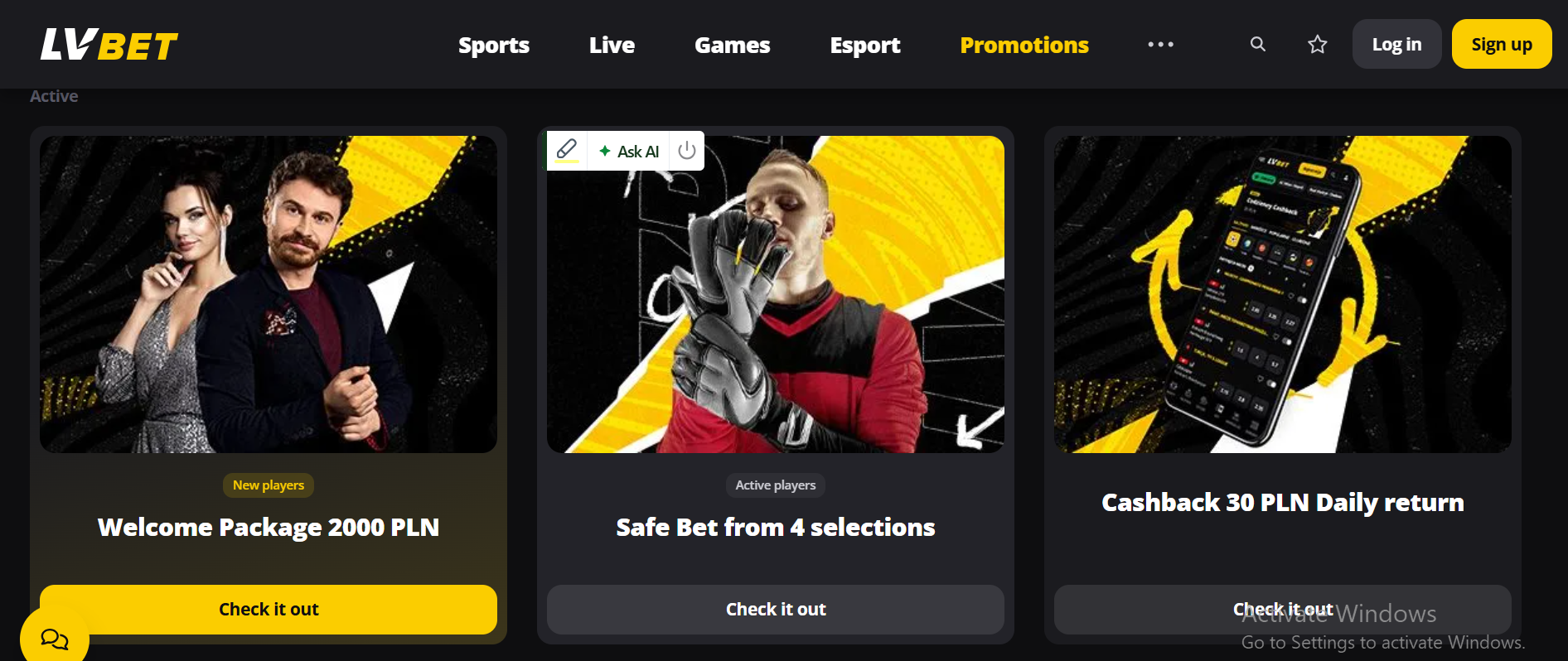
Task: Click the LVBET logo
Action: coord(109,45)
